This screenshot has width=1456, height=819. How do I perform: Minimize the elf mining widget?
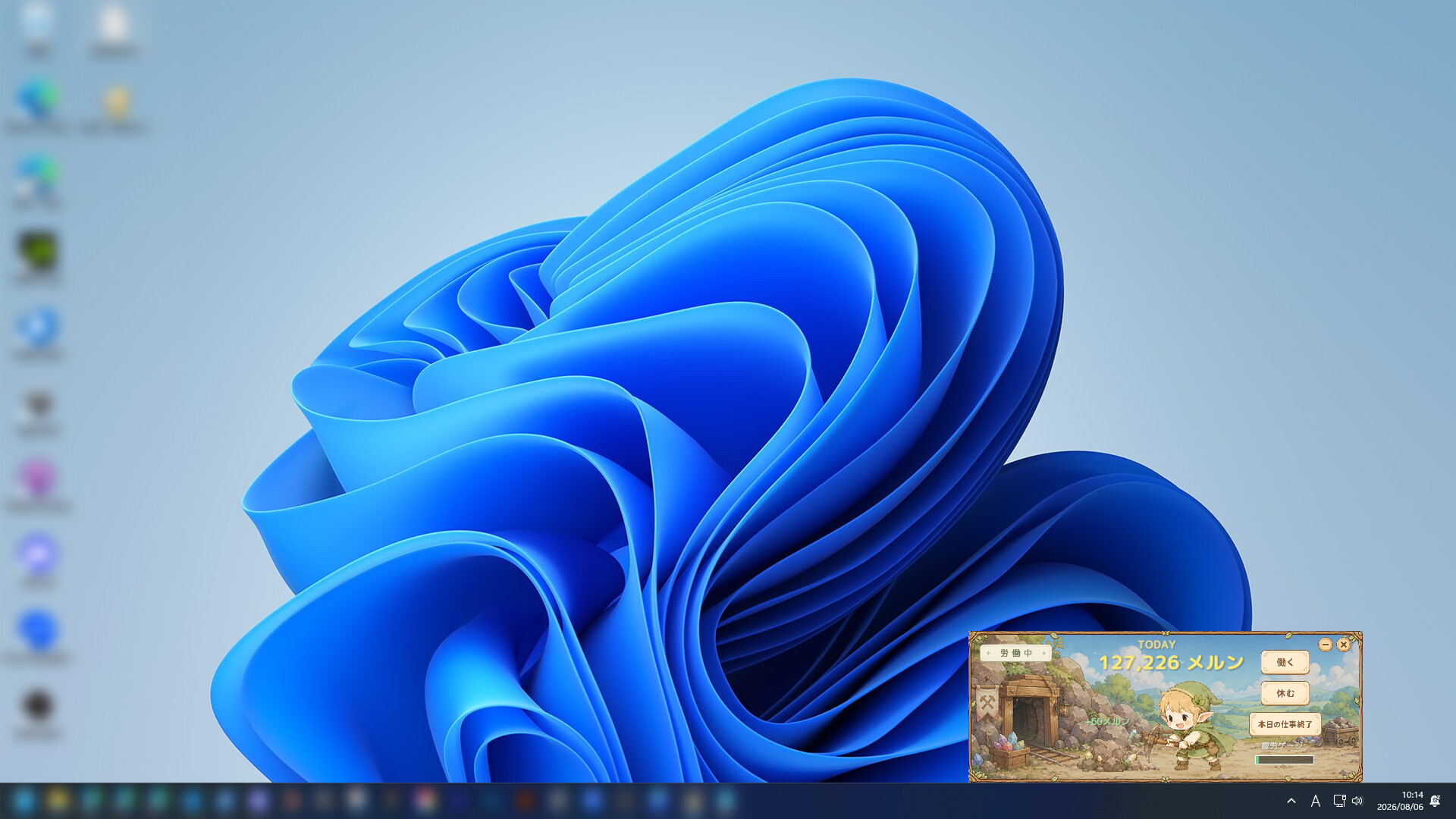1326,645
